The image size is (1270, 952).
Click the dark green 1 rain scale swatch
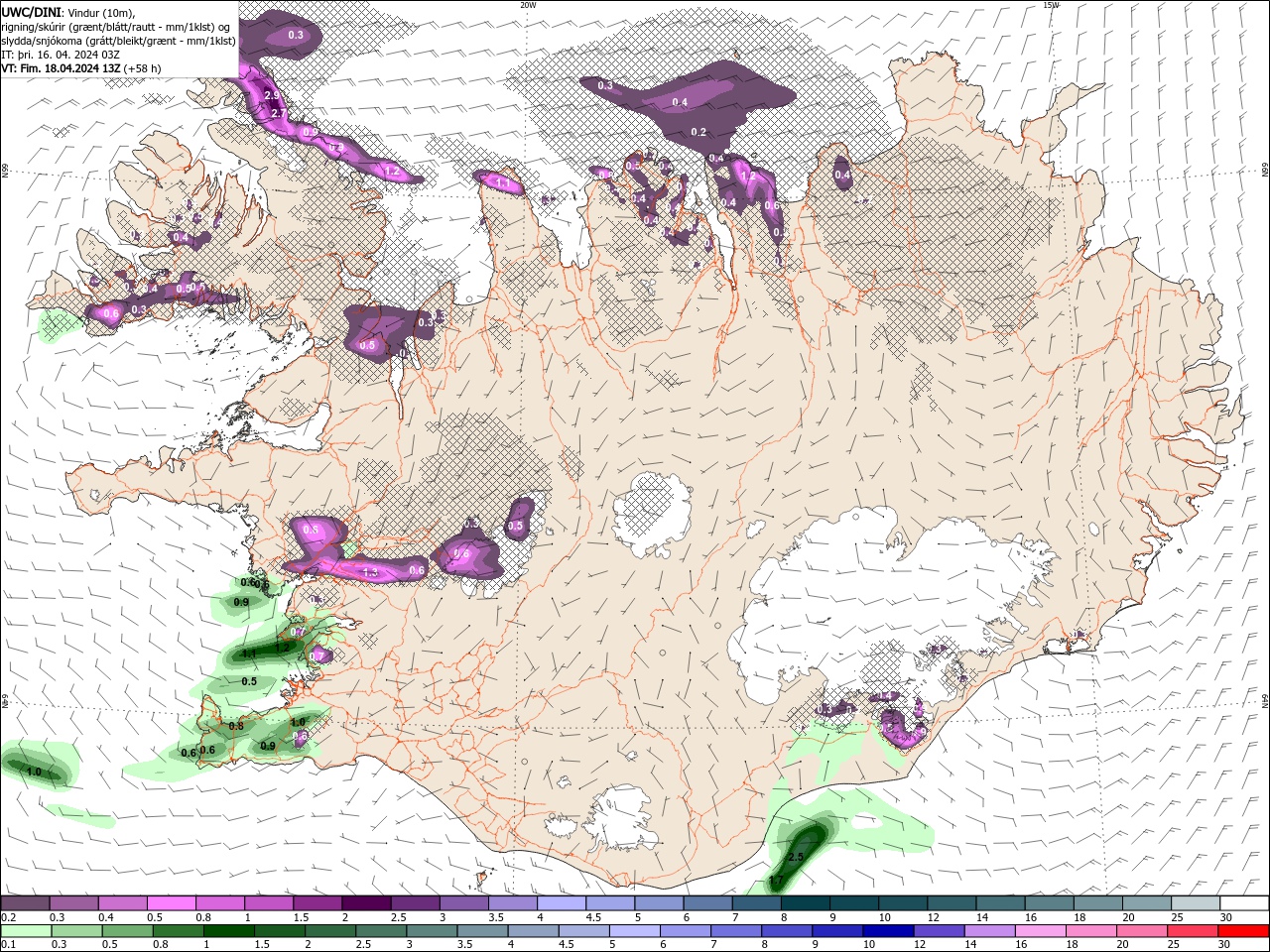[x=228, y=931]
